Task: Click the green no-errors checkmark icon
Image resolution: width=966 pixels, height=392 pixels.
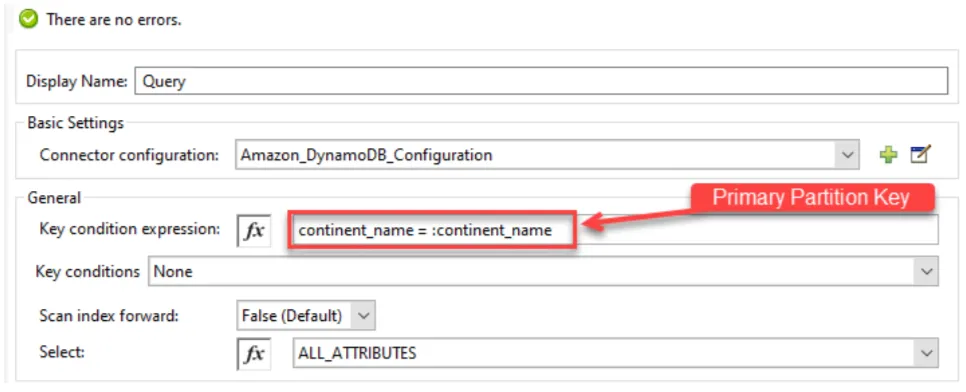Action: pos(28,20)
